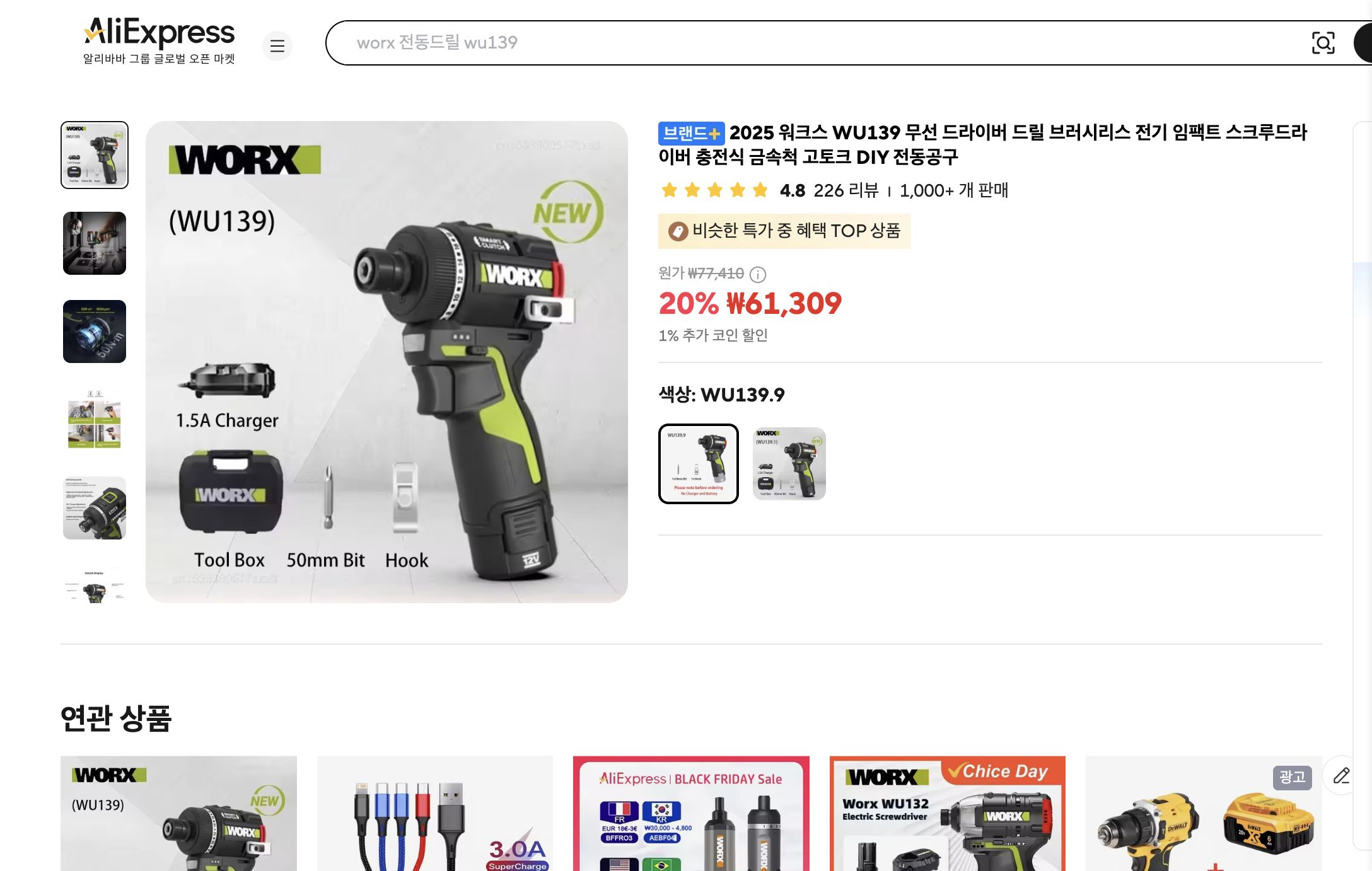Image resolution: width=1372 pixels, height=871 pixels.
Task: Select the blue motor thumbnail image
Action: pos(95,332)
